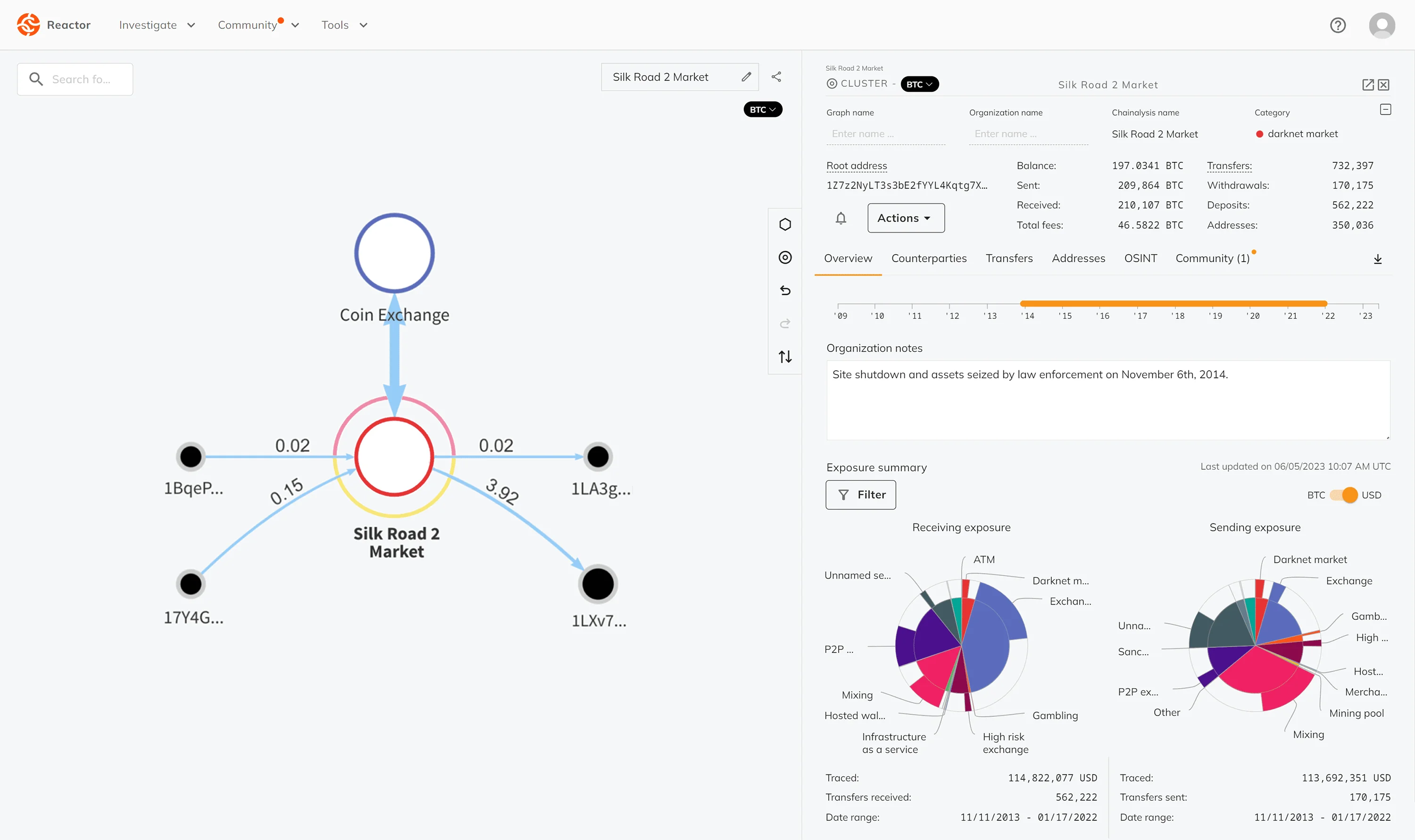Click the target/focus node icon
1415x840 pixels.
[787, 256]
